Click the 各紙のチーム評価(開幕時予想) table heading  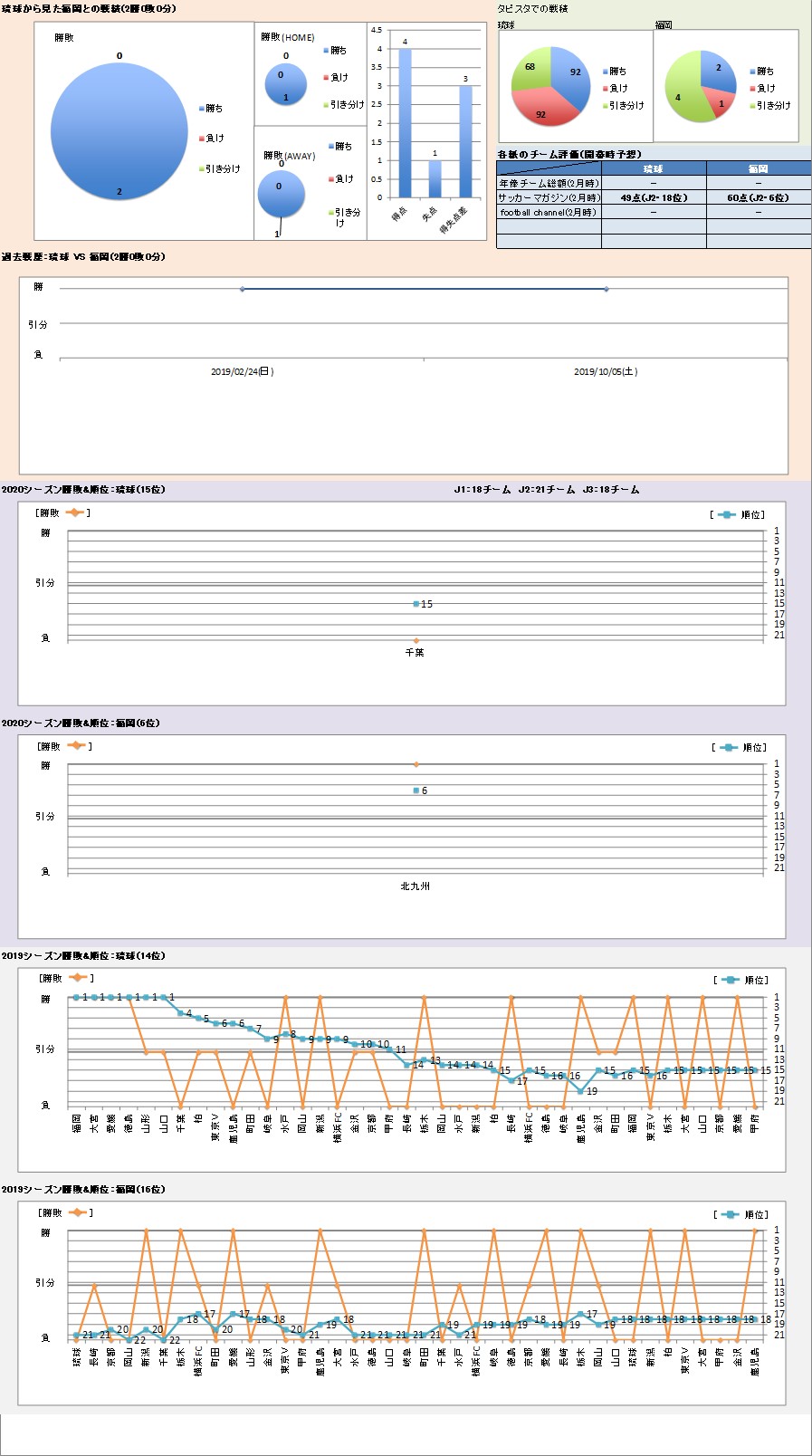pos(569,154)
